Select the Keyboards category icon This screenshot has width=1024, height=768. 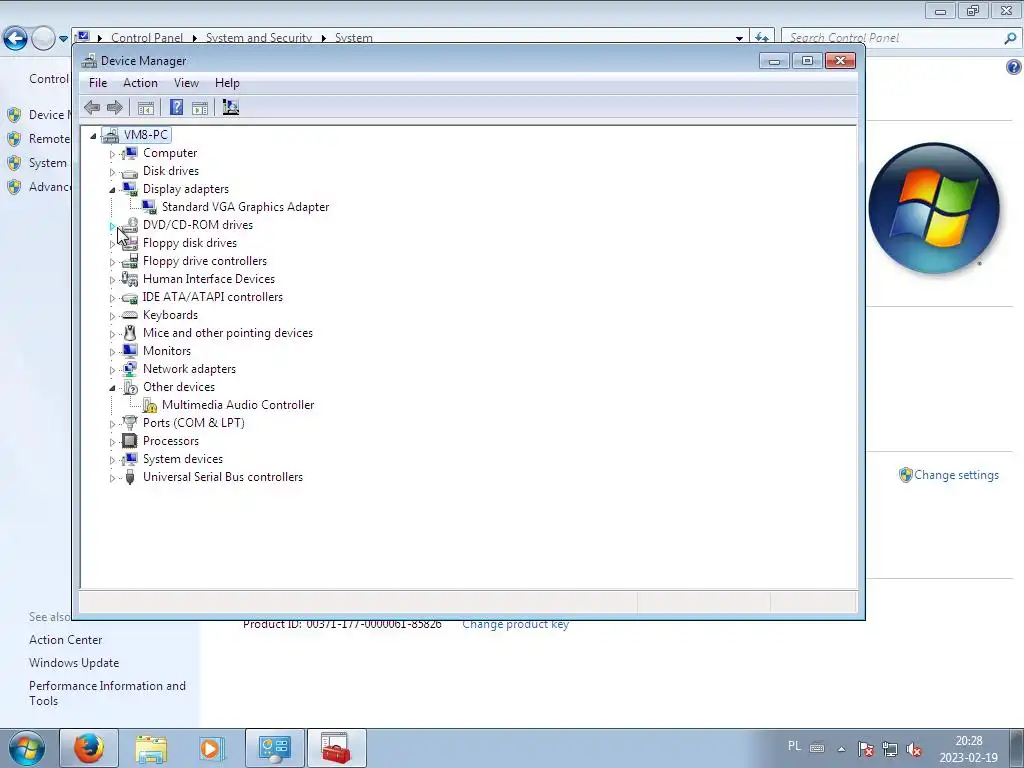130,315
